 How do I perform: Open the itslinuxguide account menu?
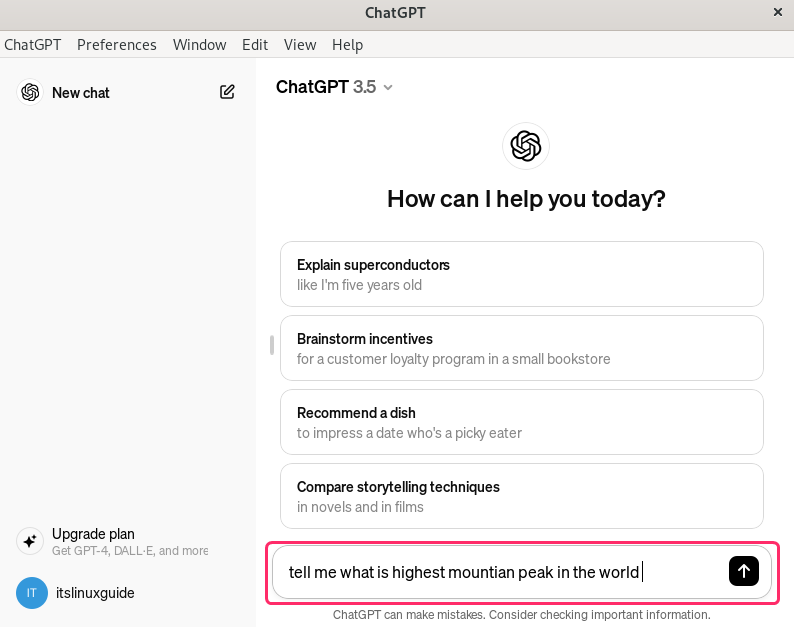[x=95, y=593]
